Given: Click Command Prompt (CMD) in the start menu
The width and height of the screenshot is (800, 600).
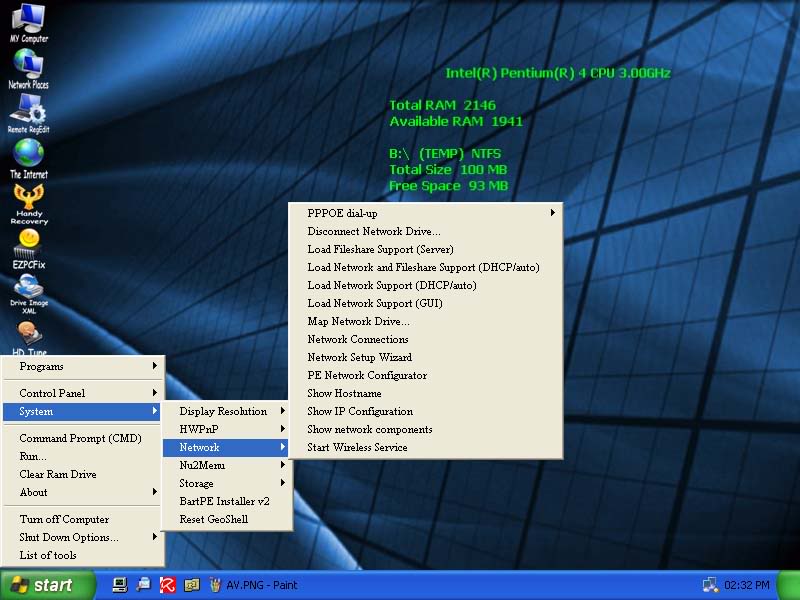Looking at the screenshot, I should coord(80,438).
